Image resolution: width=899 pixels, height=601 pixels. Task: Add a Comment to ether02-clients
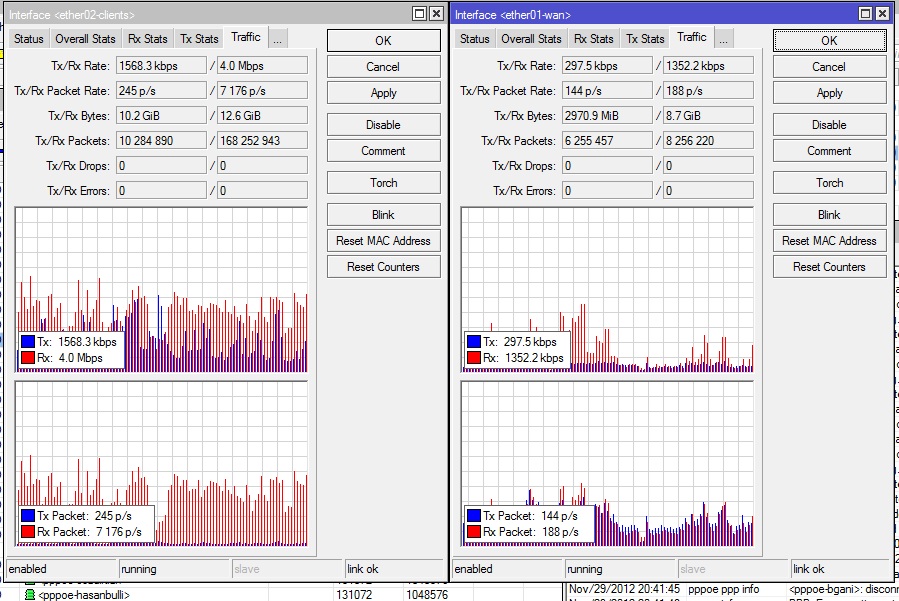pyautogui.click(x=384, y=151)
